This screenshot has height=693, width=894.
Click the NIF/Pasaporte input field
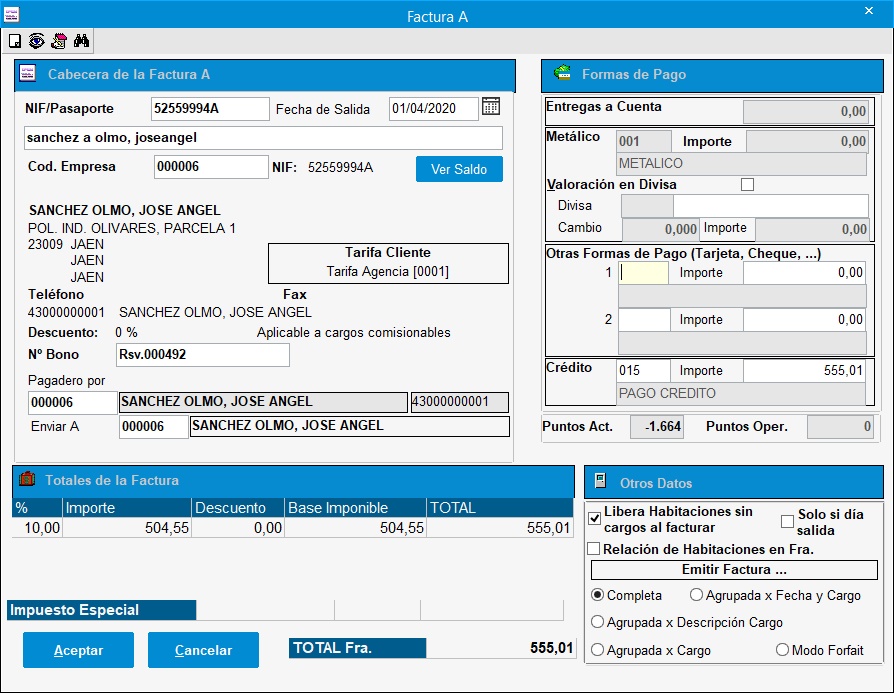tap(210, 108)
